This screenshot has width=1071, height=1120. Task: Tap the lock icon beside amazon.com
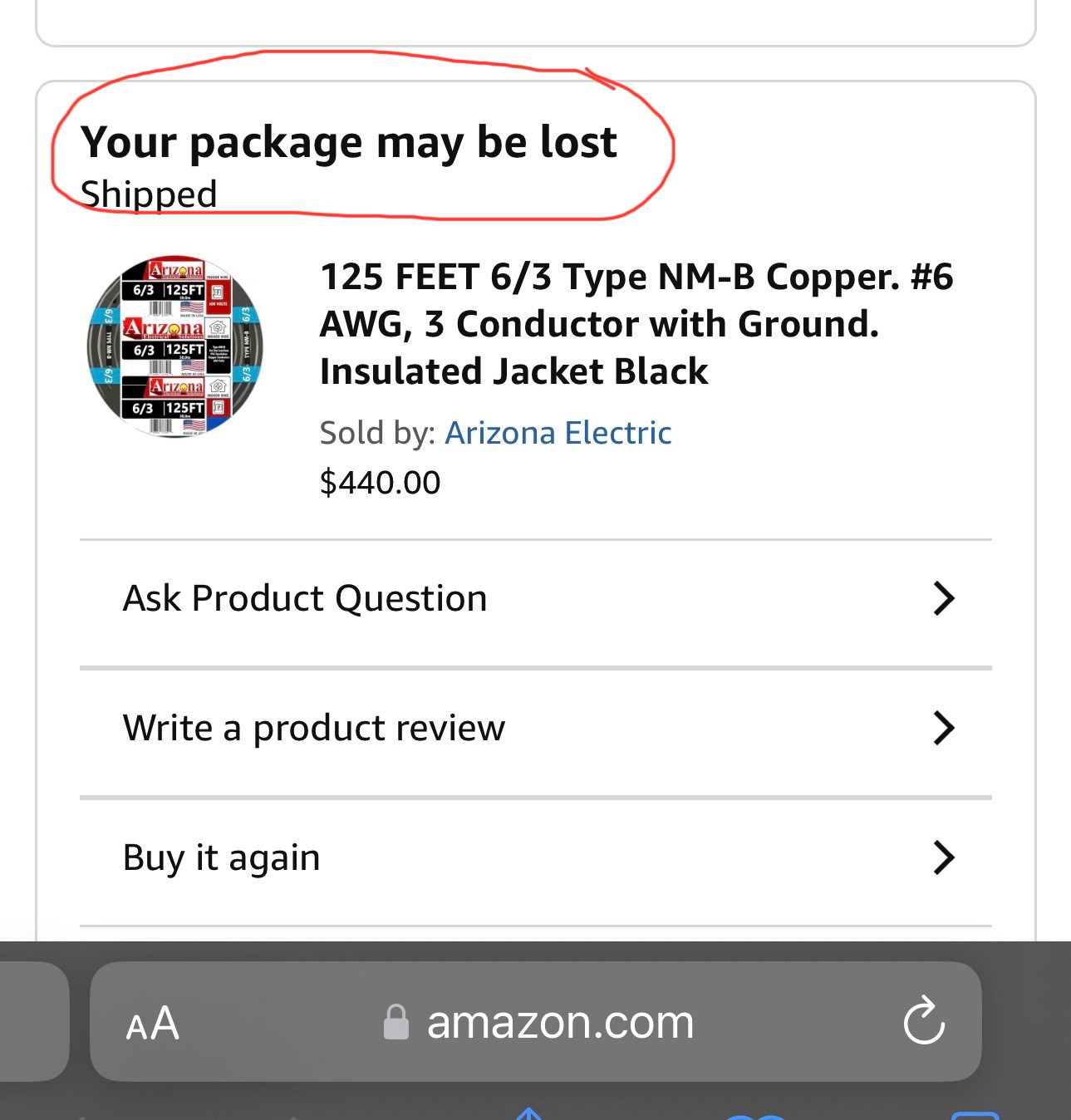point(395,1022)
